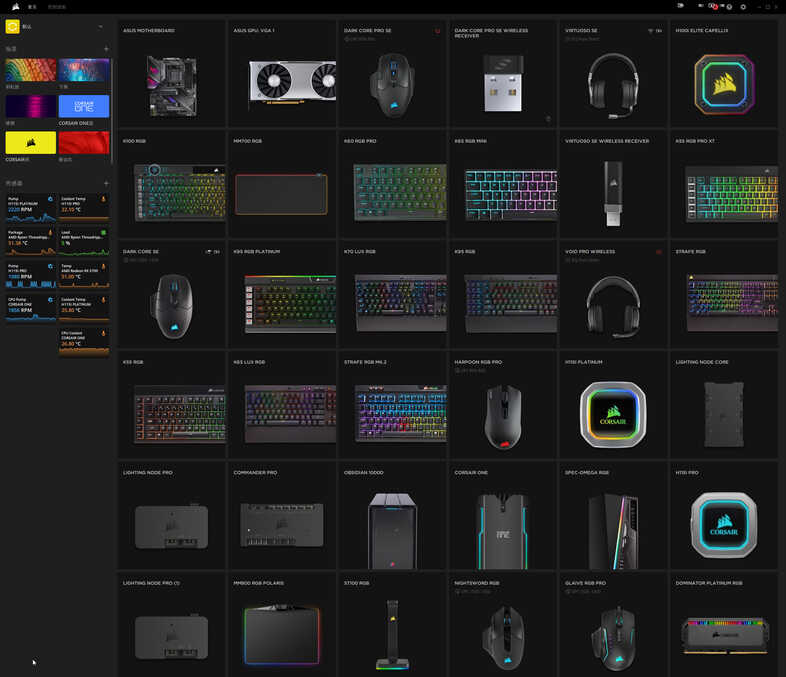
Task: Open the H100i Elite Capellix cooler tile
Action: (x=724, y=74)
